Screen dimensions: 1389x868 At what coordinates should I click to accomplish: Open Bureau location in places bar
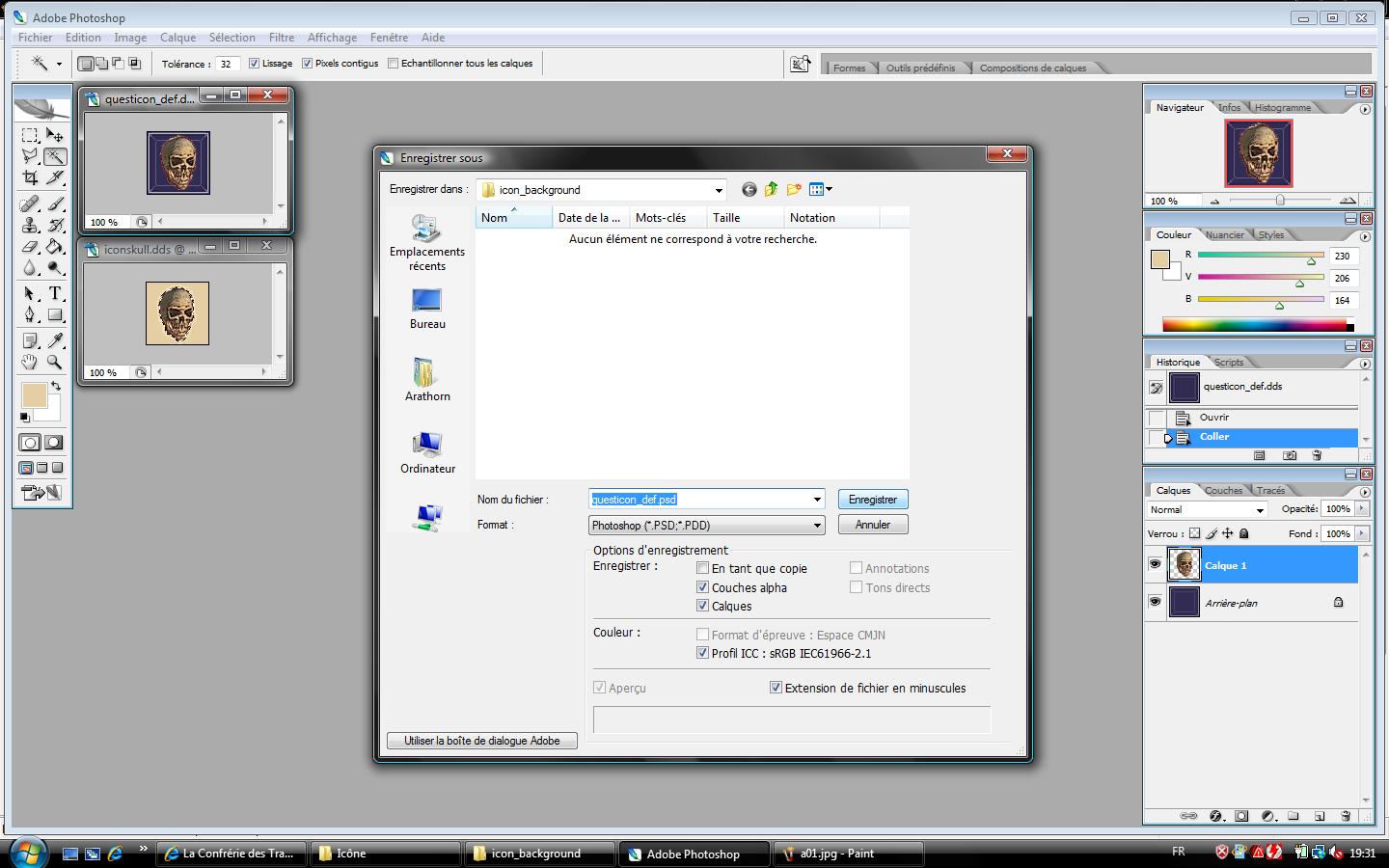point(427,310)
